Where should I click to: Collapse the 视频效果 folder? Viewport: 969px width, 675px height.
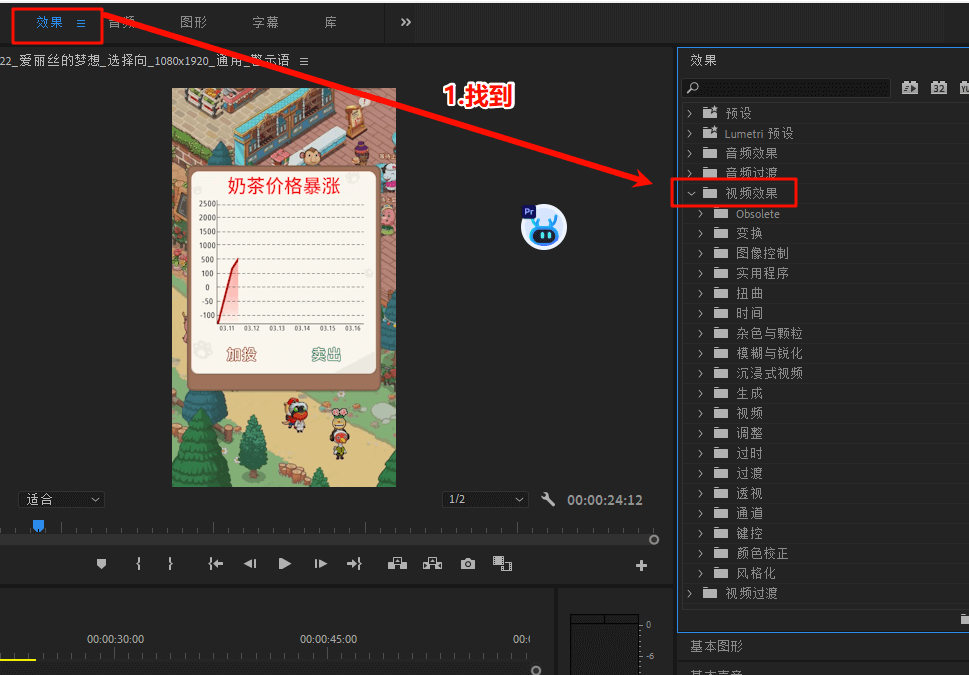pos(689,193)
